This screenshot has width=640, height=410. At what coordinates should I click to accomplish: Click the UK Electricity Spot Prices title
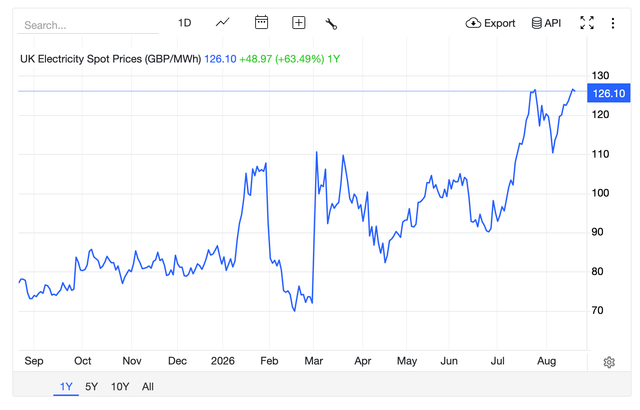[111, 59]
